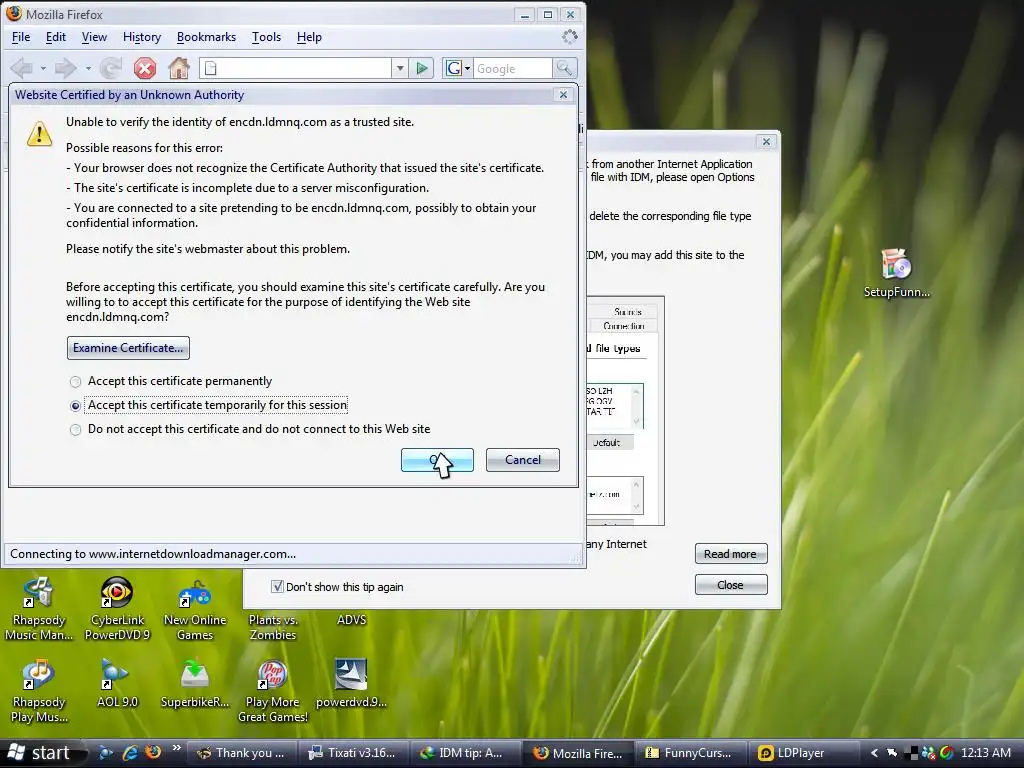Confirm the certificate dialog with OK
Screen dimensions: 1024x768
[x=437, y=460]
